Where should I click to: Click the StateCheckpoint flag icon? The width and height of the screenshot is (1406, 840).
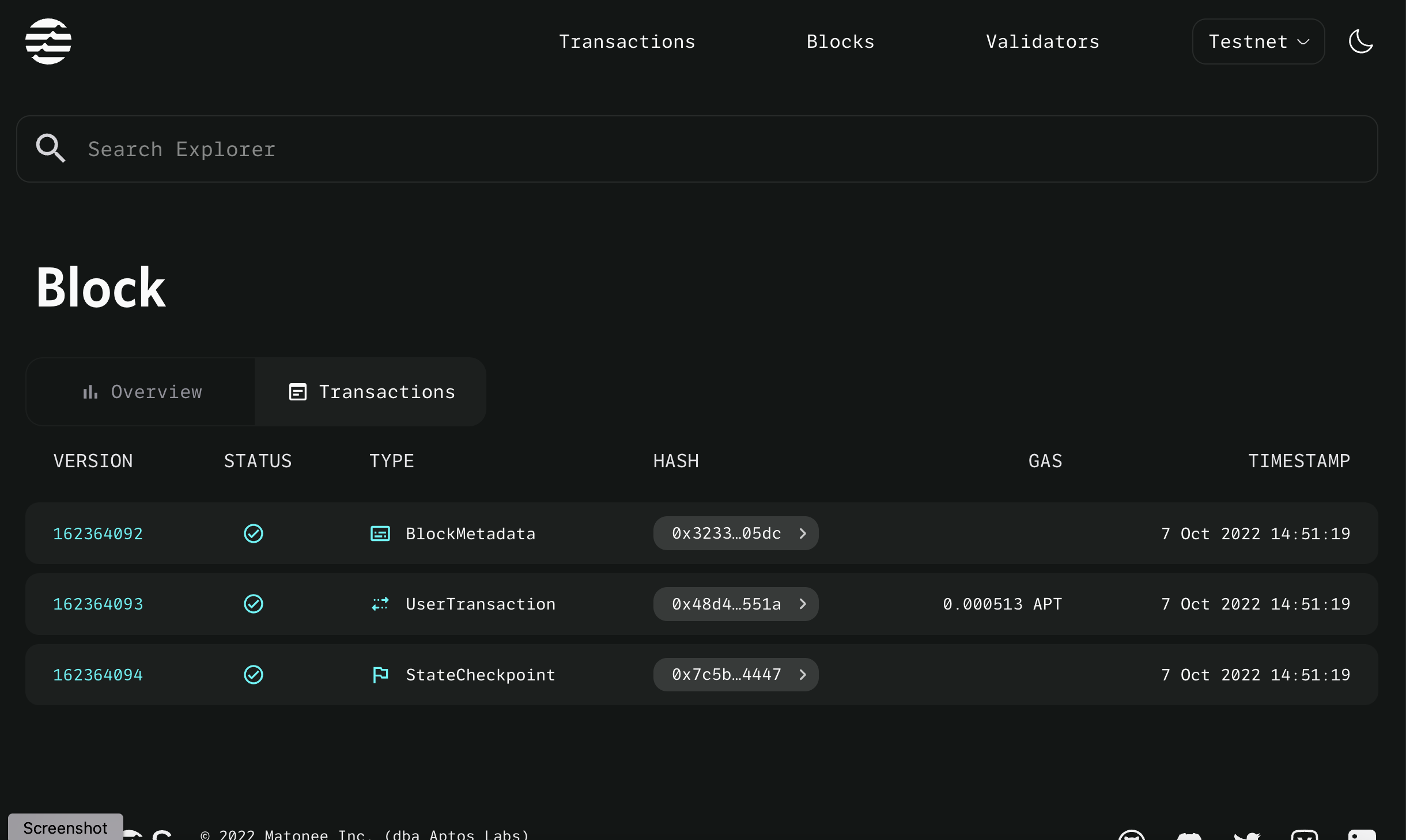point(380,675)
